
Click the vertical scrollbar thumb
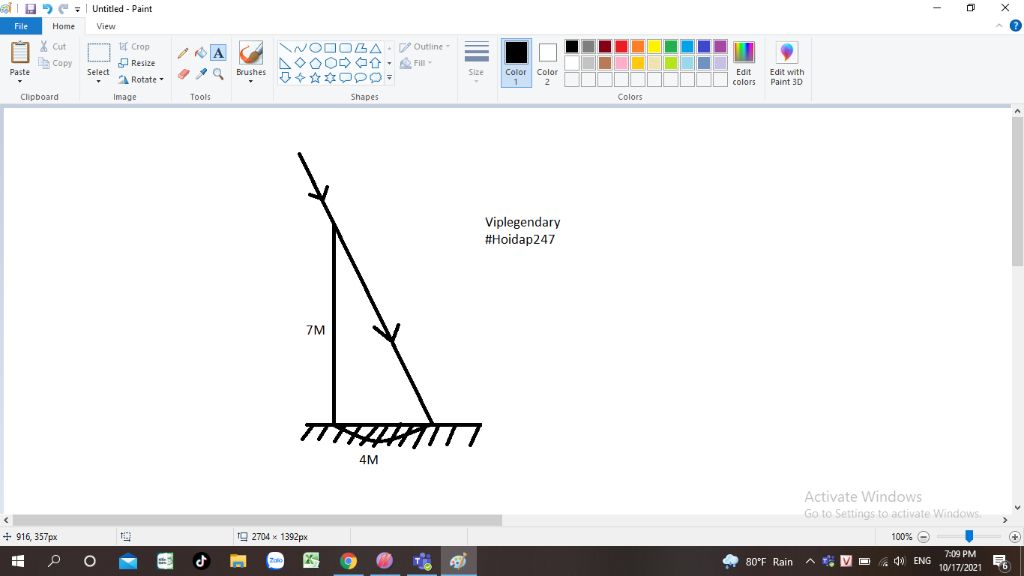click(1017, 192)
